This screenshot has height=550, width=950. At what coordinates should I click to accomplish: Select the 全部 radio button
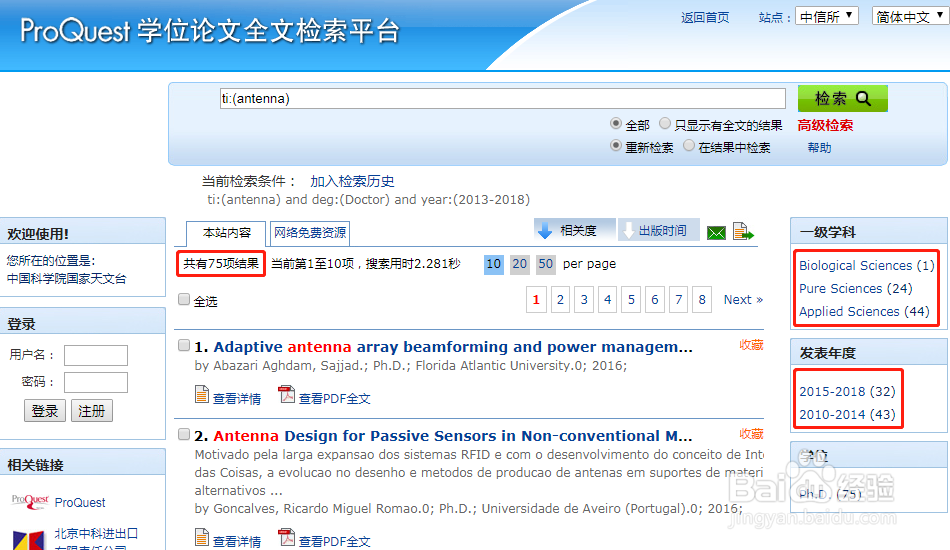616,124
